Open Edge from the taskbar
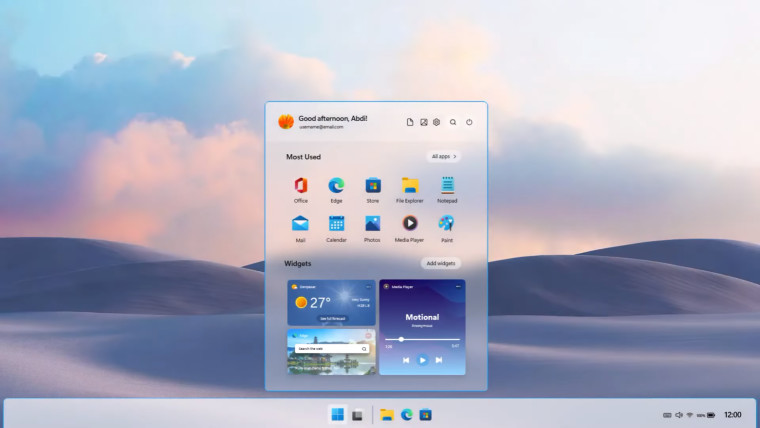Image resolution: width=760 pixels, height=428 pixels. [407, 415]
